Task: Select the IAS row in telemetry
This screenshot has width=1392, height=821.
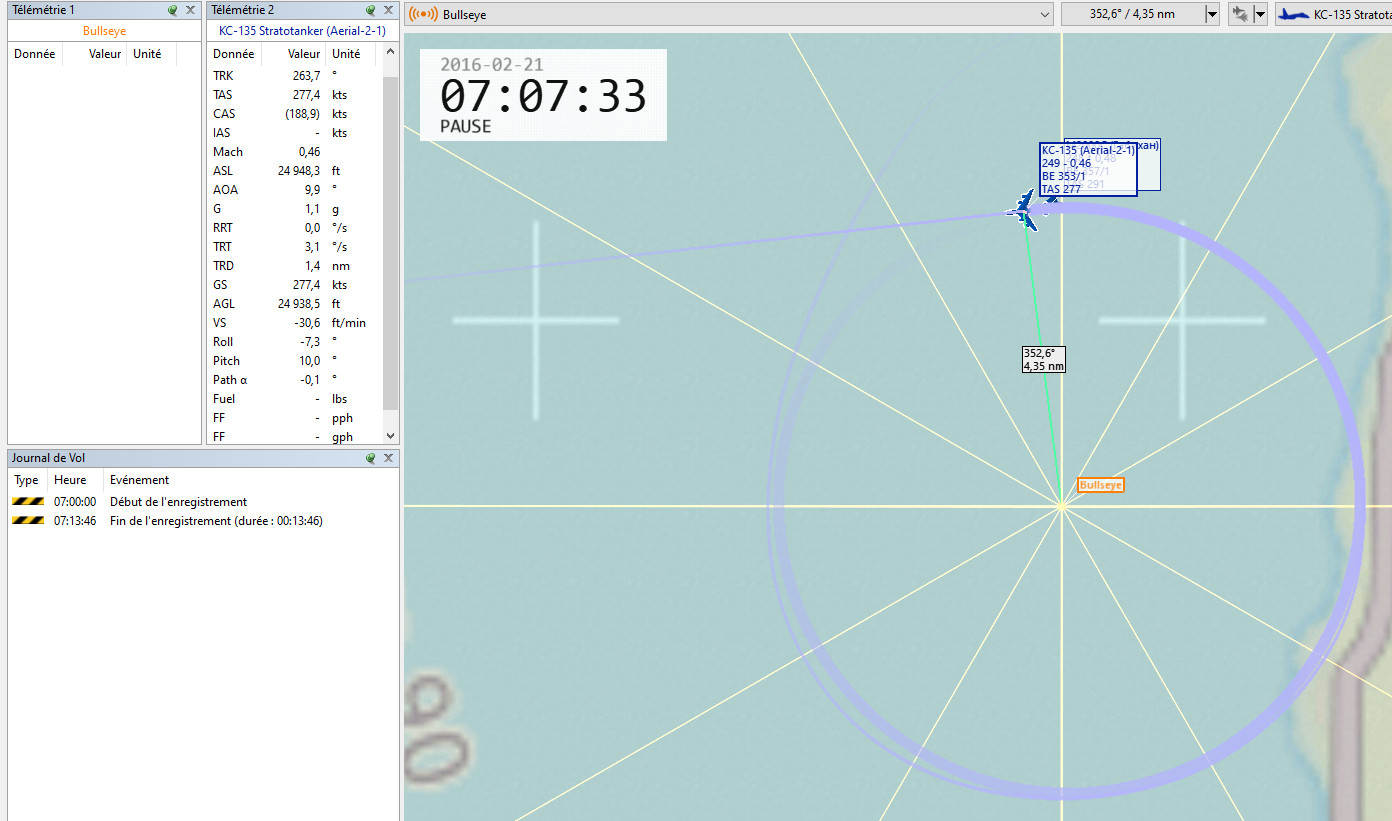Action: click(x=295, y=133)
